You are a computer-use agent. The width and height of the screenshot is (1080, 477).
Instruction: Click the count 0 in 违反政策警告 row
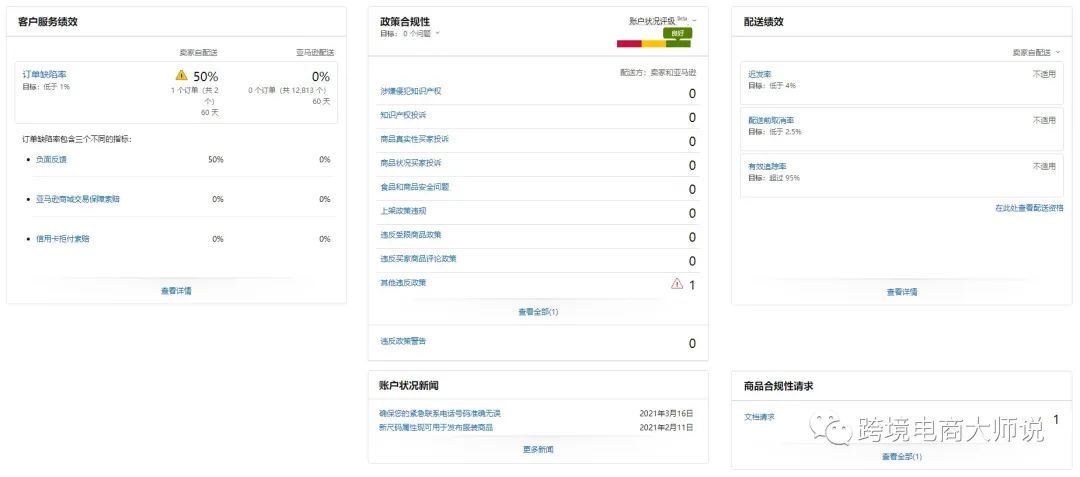[692, 343]
